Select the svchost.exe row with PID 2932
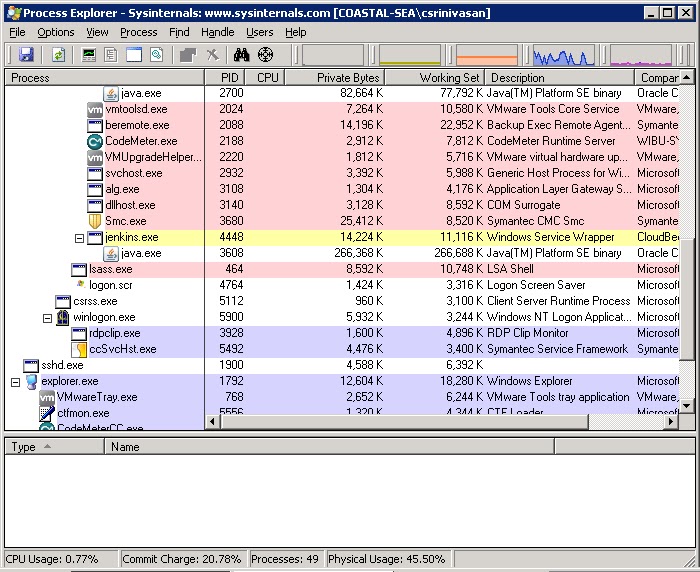This screenshot has width=700, height=572. coord(342,173)
